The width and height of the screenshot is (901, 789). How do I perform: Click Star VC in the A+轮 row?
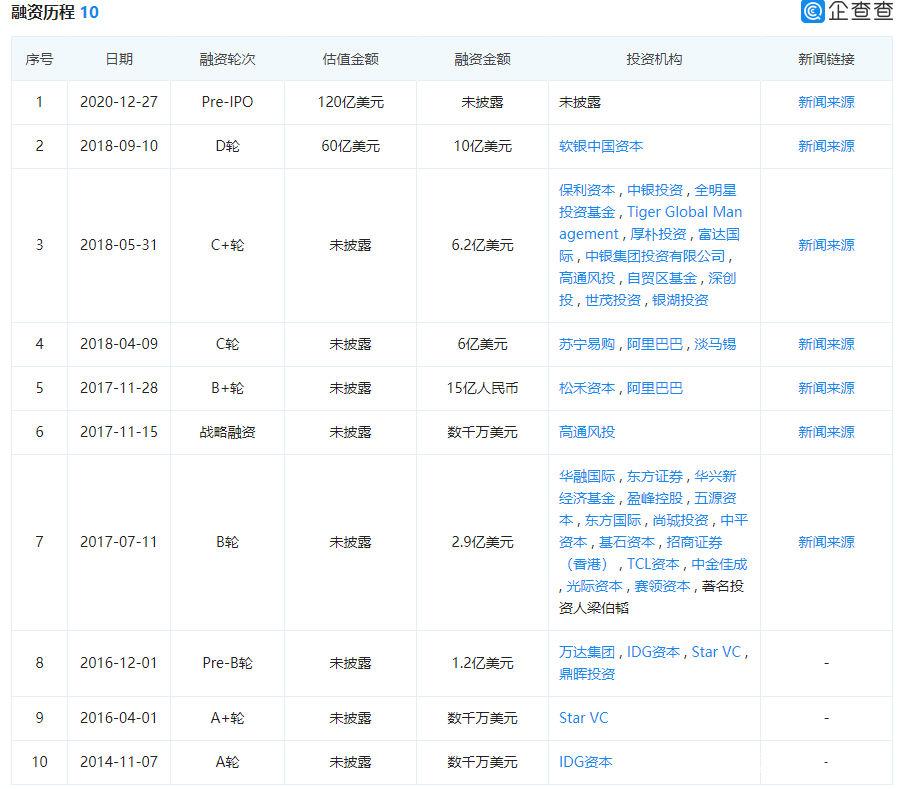pos(583,718)
